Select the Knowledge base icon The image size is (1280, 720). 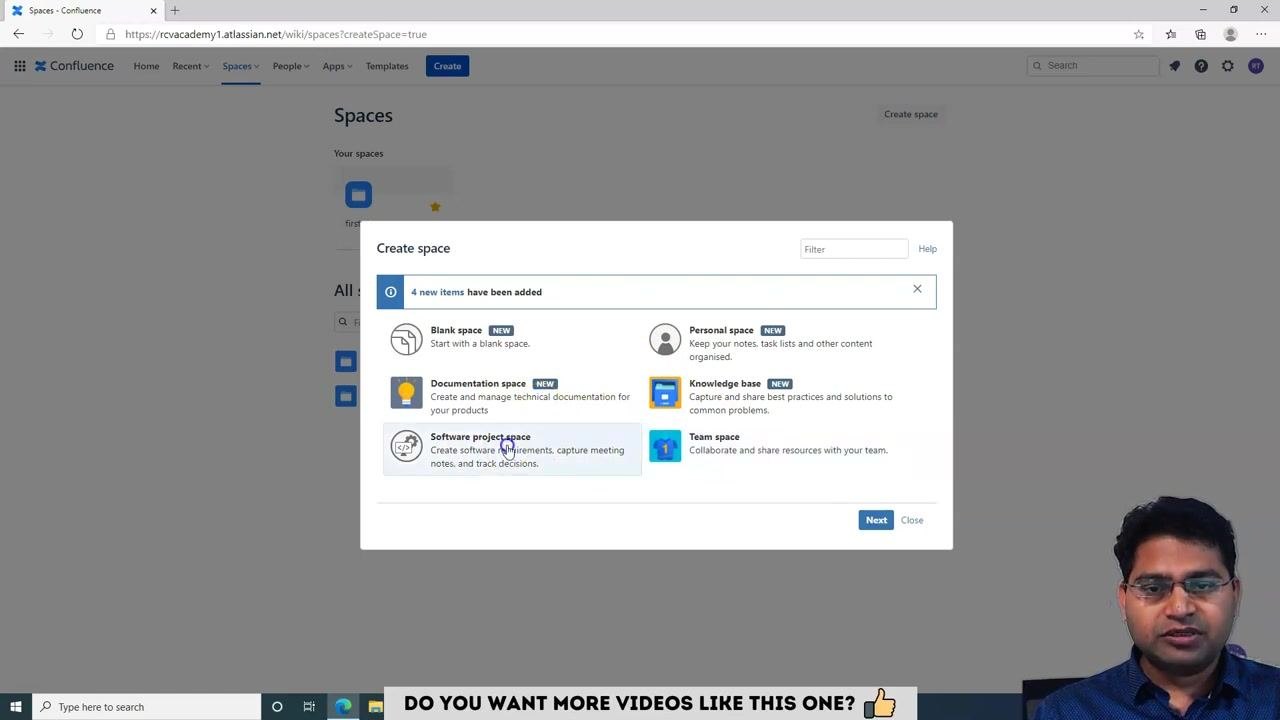665,393
